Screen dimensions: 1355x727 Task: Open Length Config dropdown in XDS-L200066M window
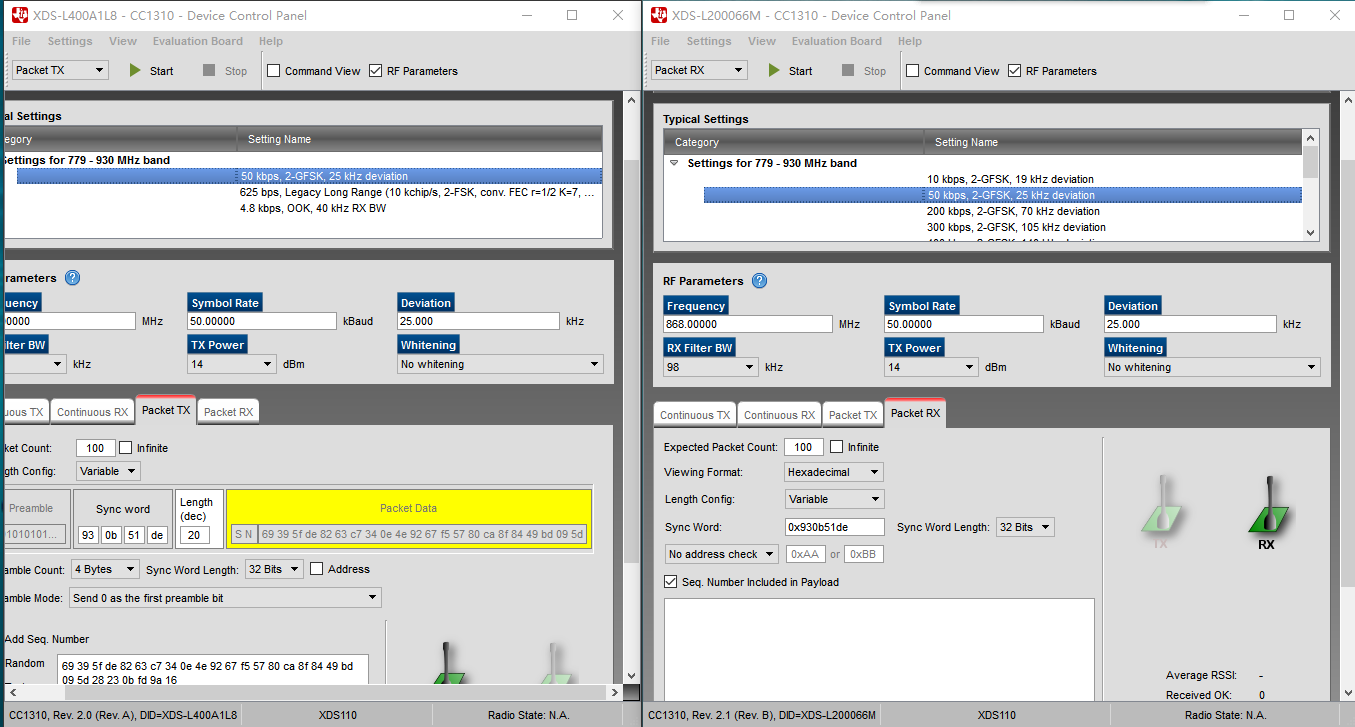click(835, 499)
